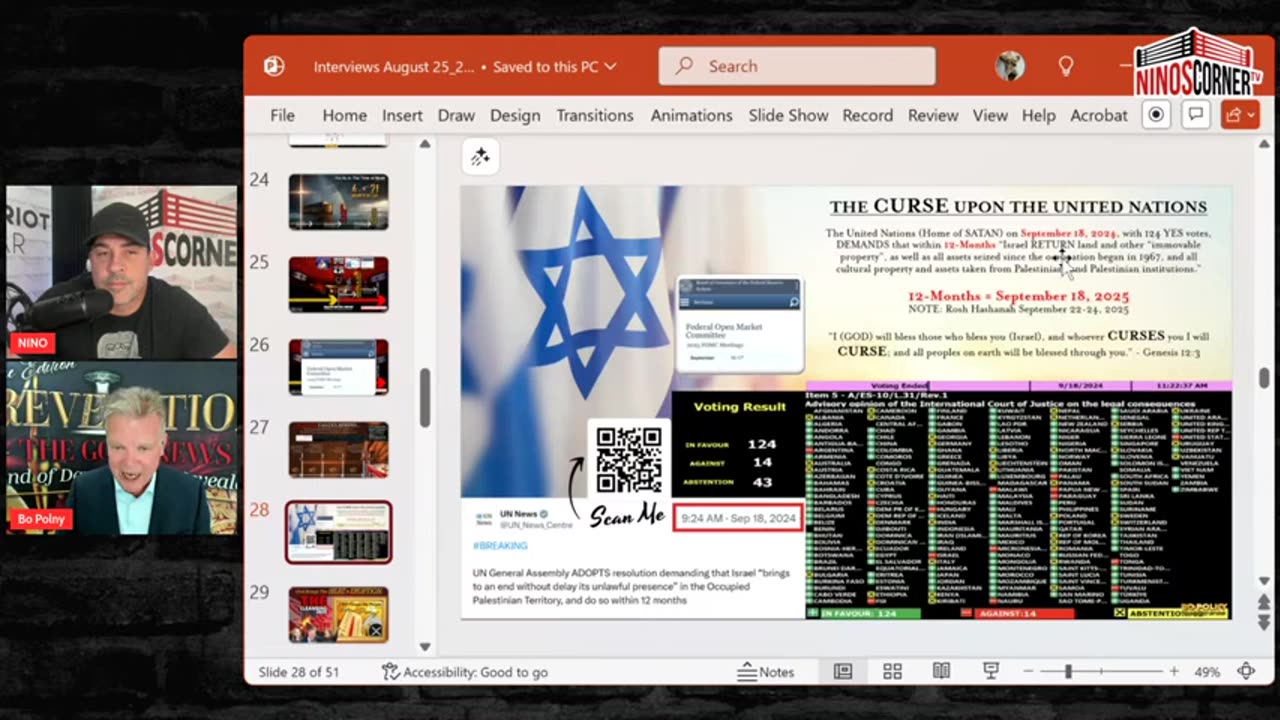Open the file save location dropdown chevron
This screenshot has width=1280, height=720.
coord(610,67)
